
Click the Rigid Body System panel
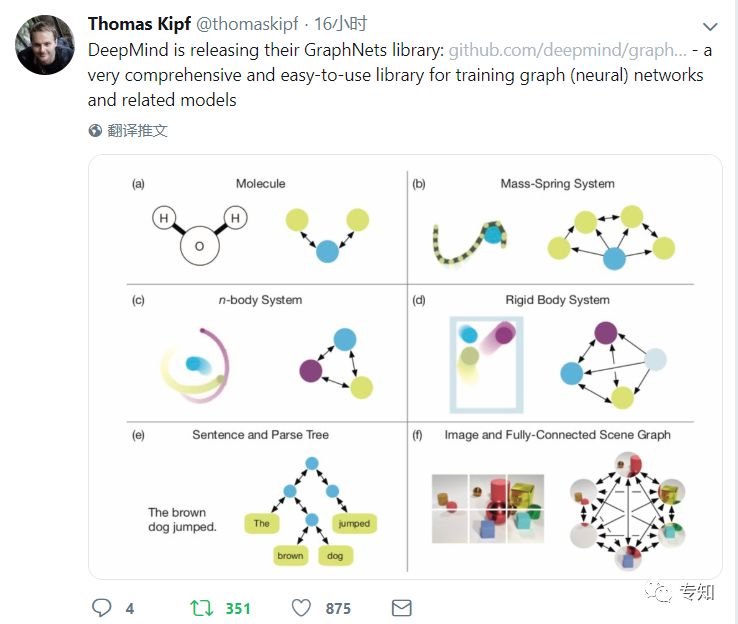coord(551,353)
